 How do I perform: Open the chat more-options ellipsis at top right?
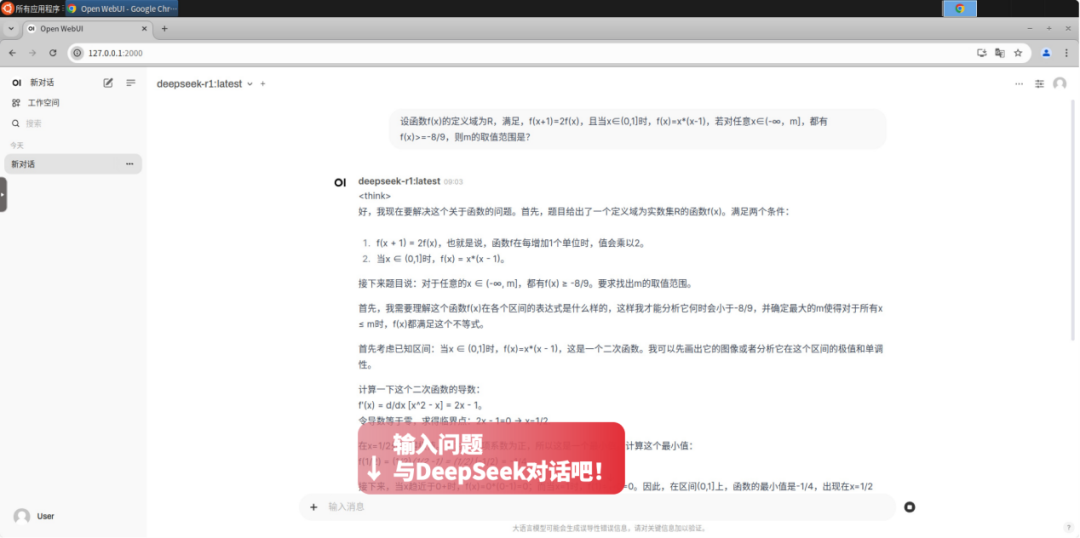[1019, 83]
